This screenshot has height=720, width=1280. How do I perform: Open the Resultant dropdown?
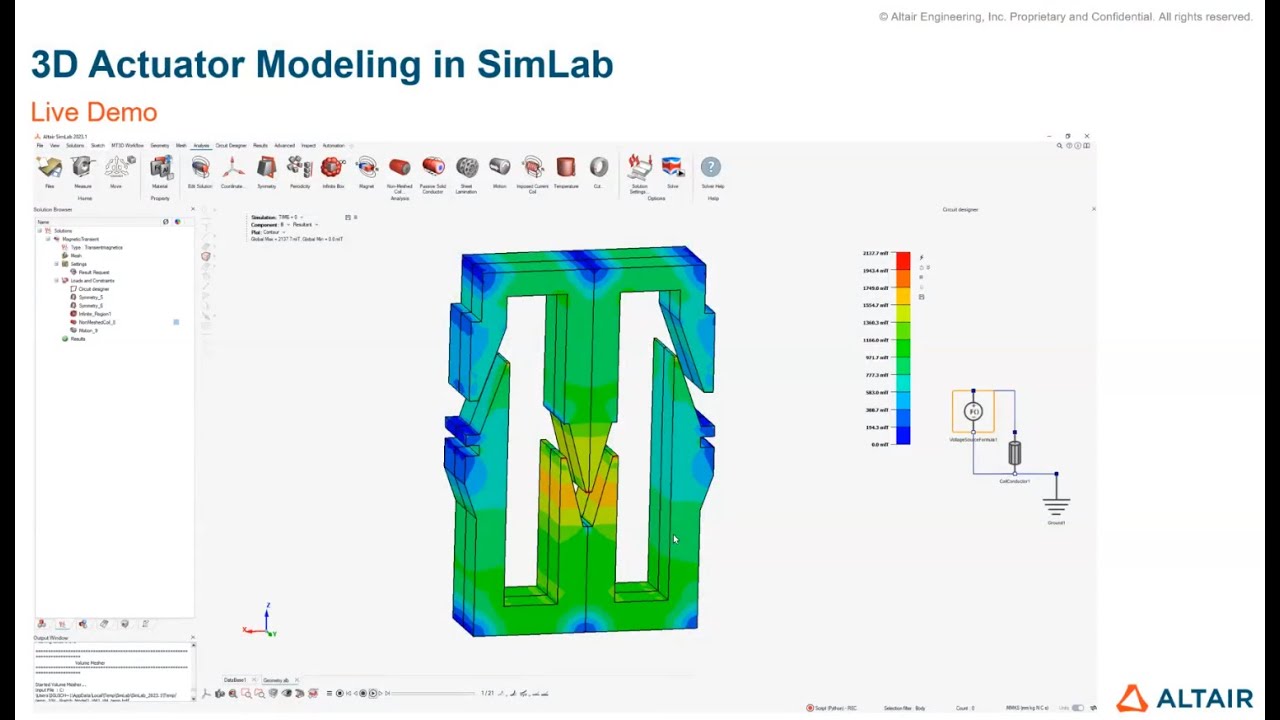[305, 225]
